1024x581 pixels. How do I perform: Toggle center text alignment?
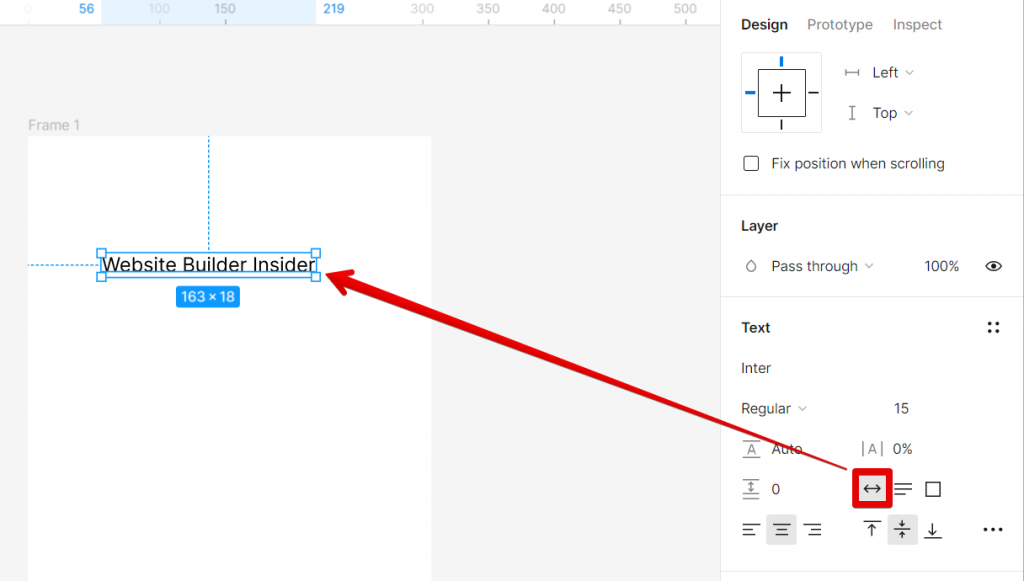781,529
